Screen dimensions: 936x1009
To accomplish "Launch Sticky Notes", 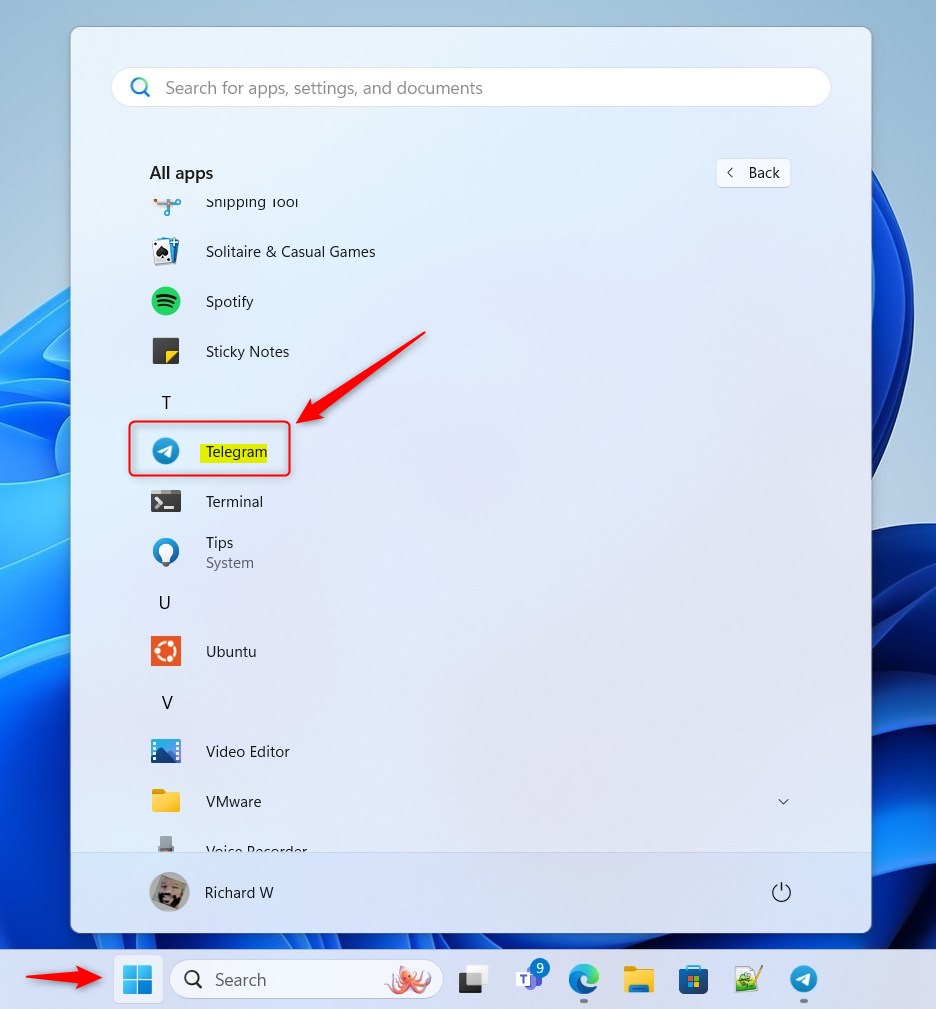I will pos(247,351).
